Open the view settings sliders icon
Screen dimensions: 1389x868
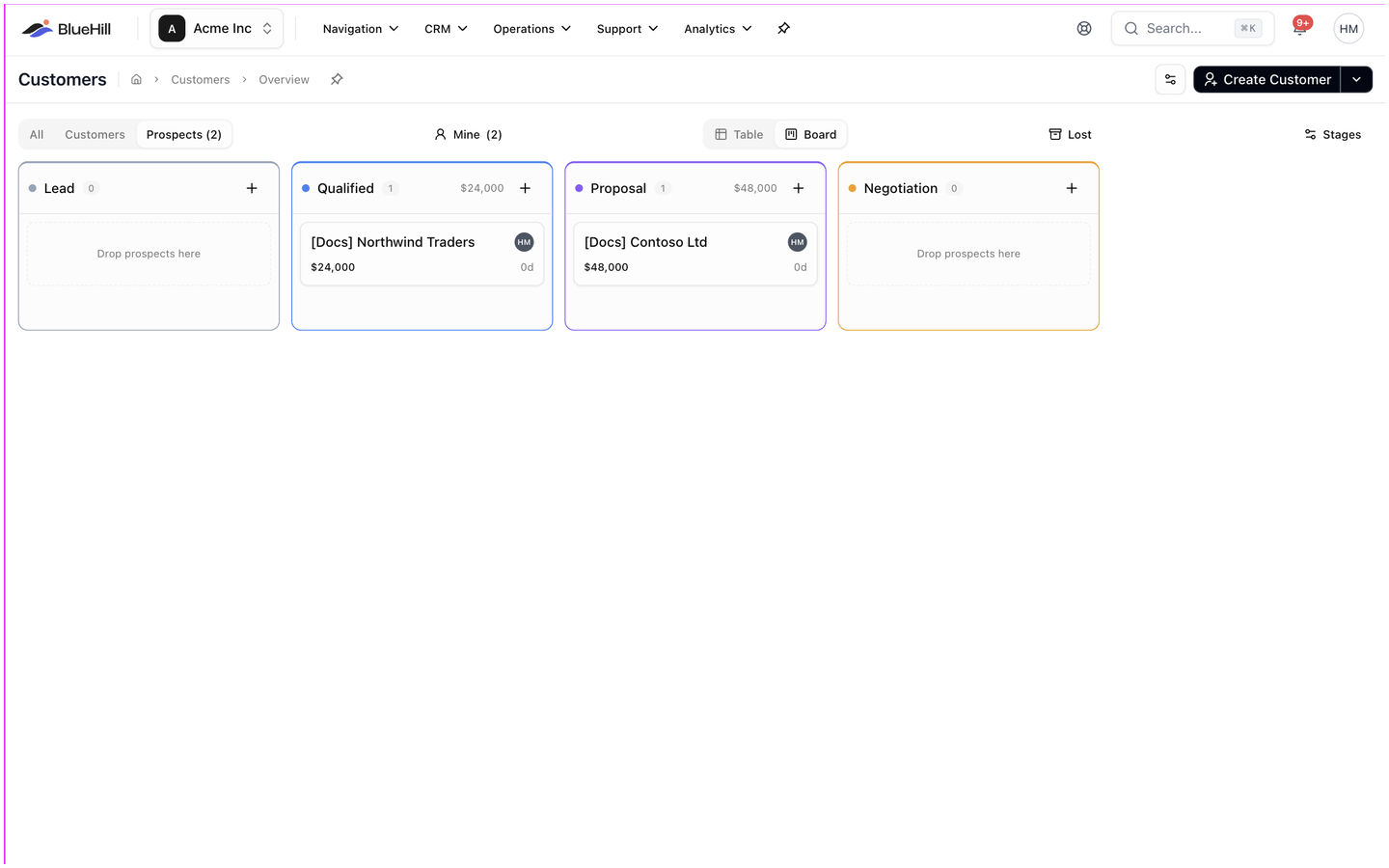[1170, 80]
